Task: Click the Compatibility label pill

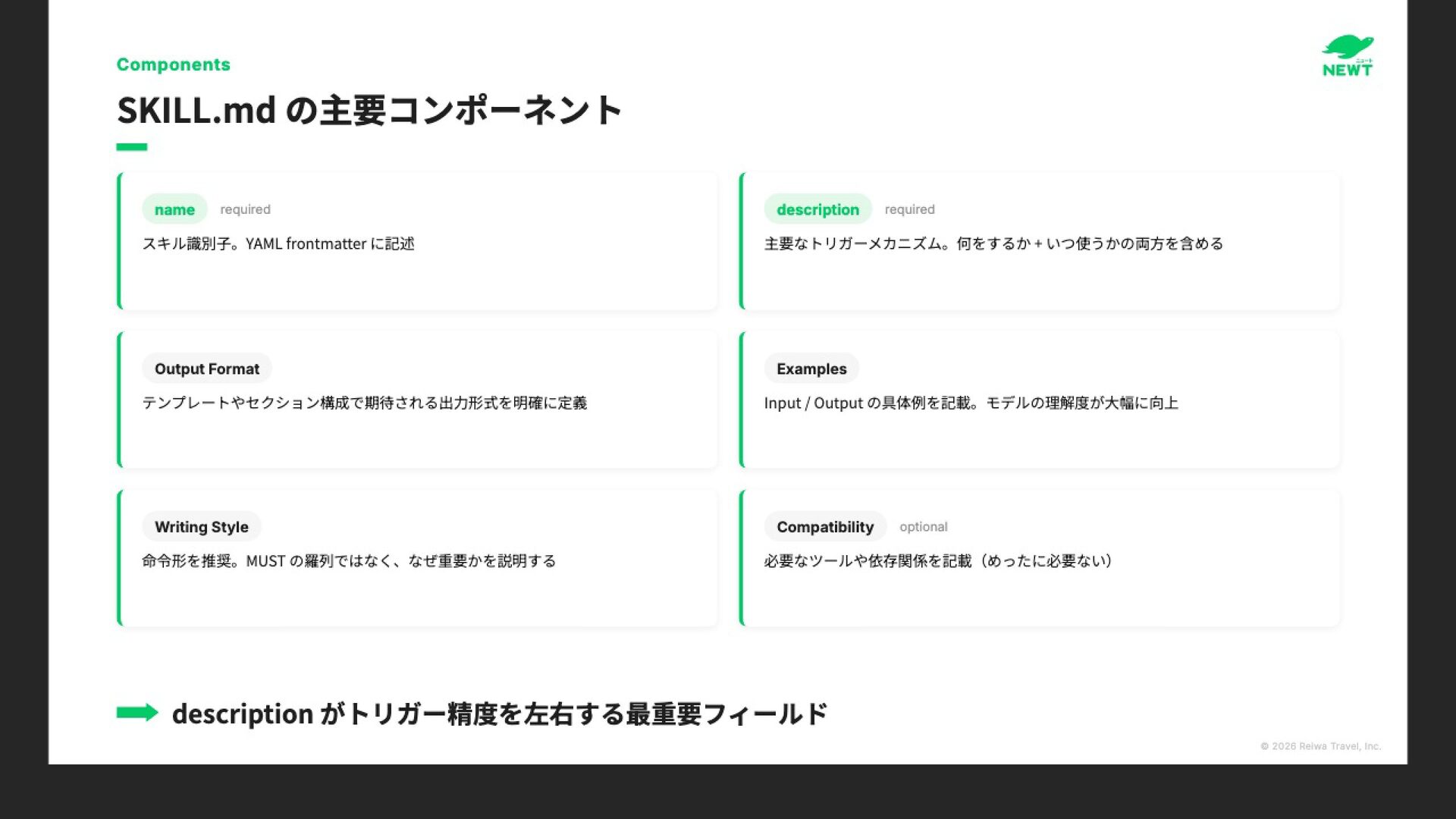Action: (824, 527)
